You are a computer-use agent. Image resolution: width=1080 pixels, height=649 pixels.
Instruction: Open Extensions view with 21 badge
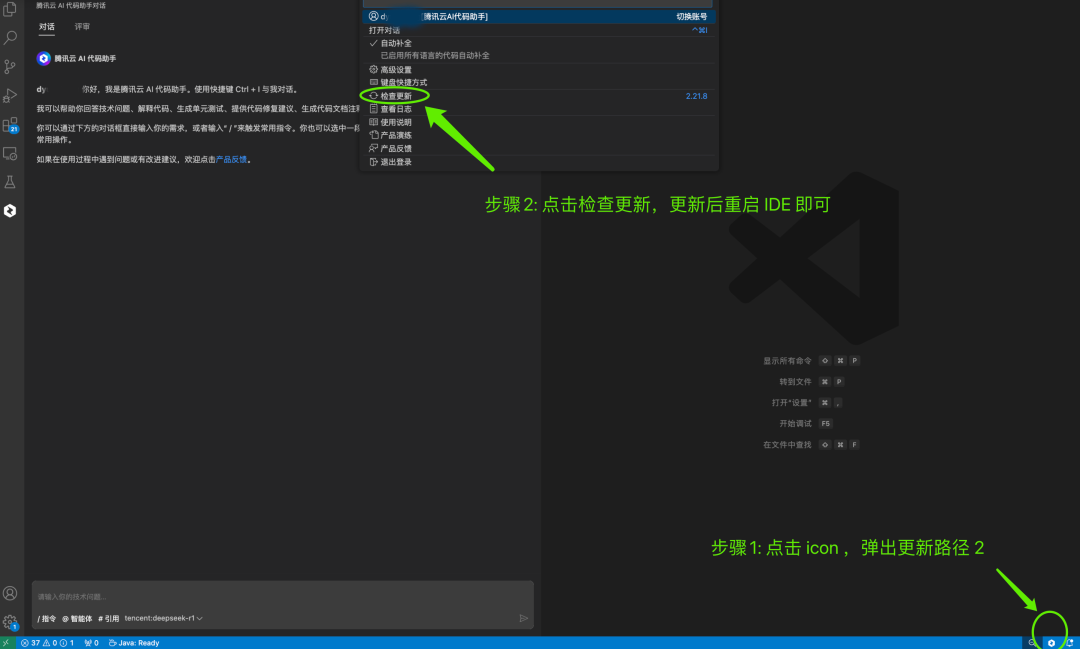pos(10,125)
